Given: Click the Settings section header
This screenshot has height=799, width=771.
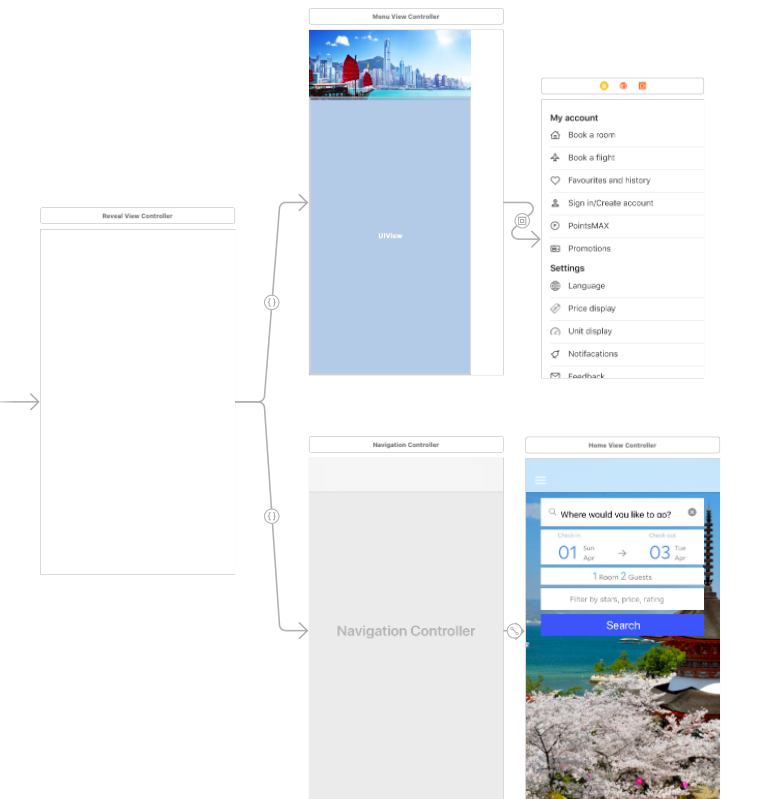Looking at the screenshot, I should coord(567,268).
